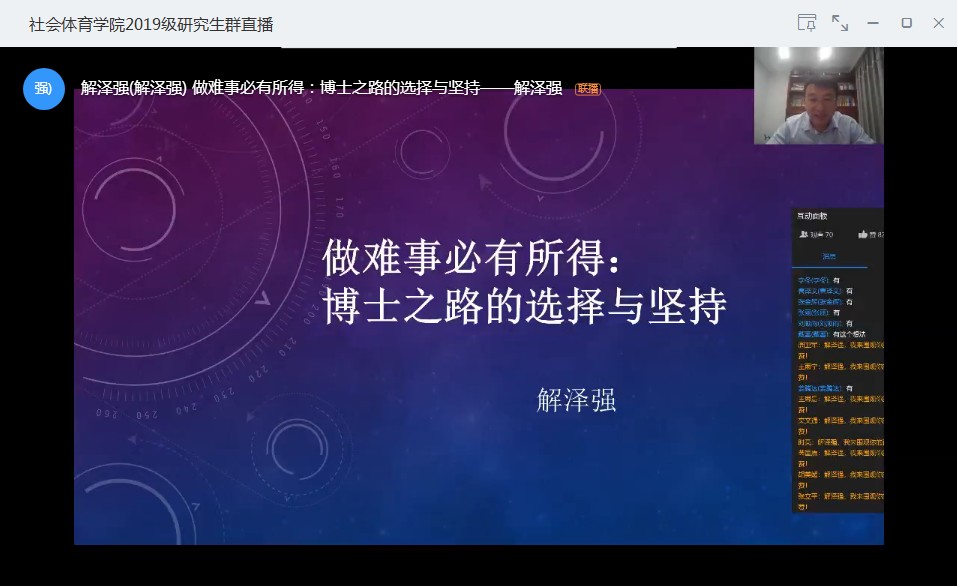This screenshot has width=957, height=586.
Task: Open the presenter webcam thumbnail
Action: (x=818, y=97)
